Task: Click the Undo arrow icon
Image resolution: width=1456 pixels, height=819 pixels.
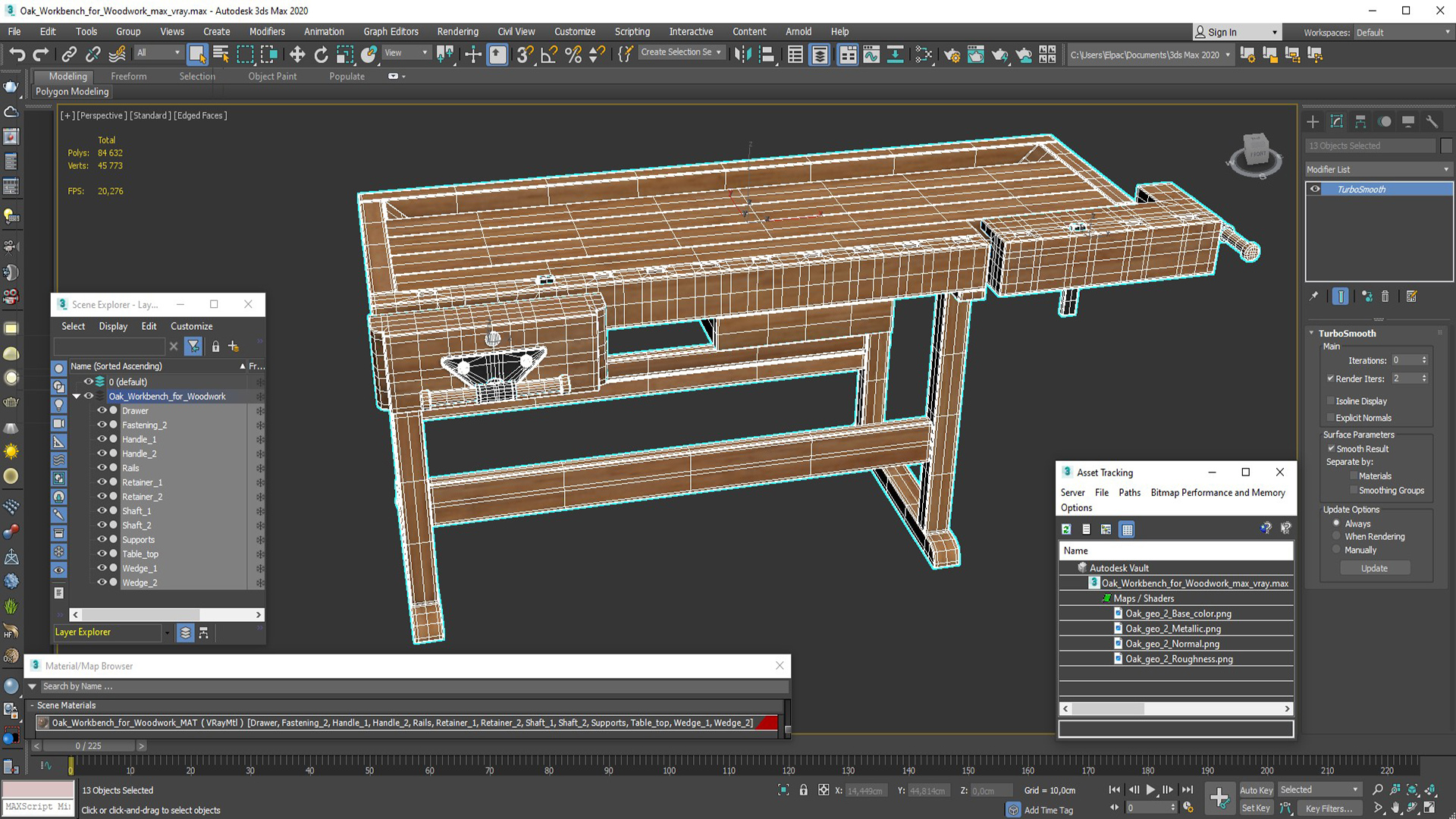Action: [17, 54]
